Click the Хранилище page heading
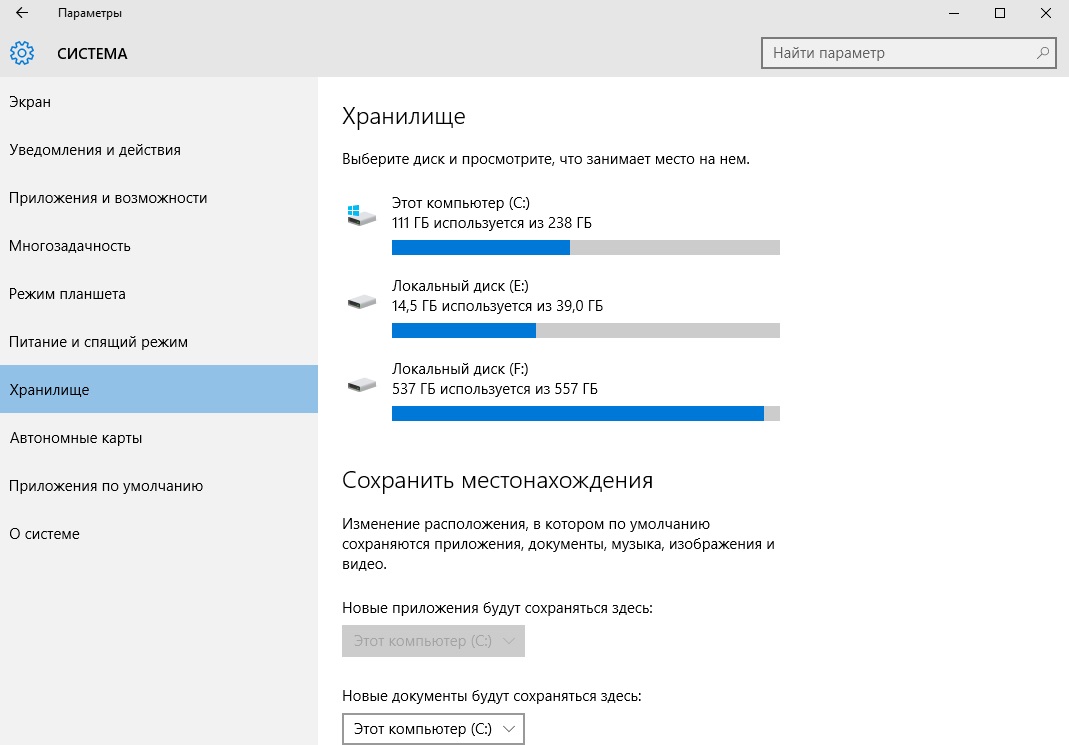Image resolution: width=1069 pixels, height=745 pixels. 404,117
